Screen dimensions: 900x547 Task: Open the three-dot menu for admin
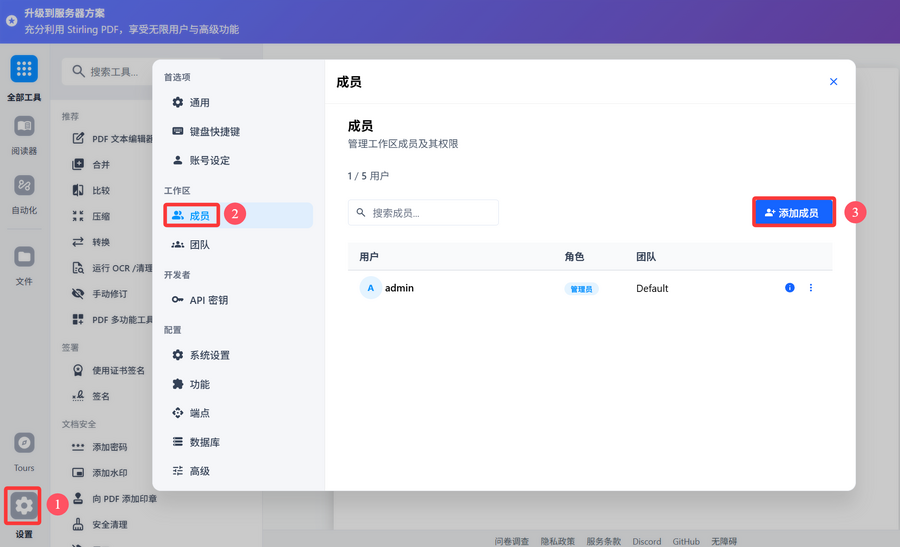(x=811, y=288)
